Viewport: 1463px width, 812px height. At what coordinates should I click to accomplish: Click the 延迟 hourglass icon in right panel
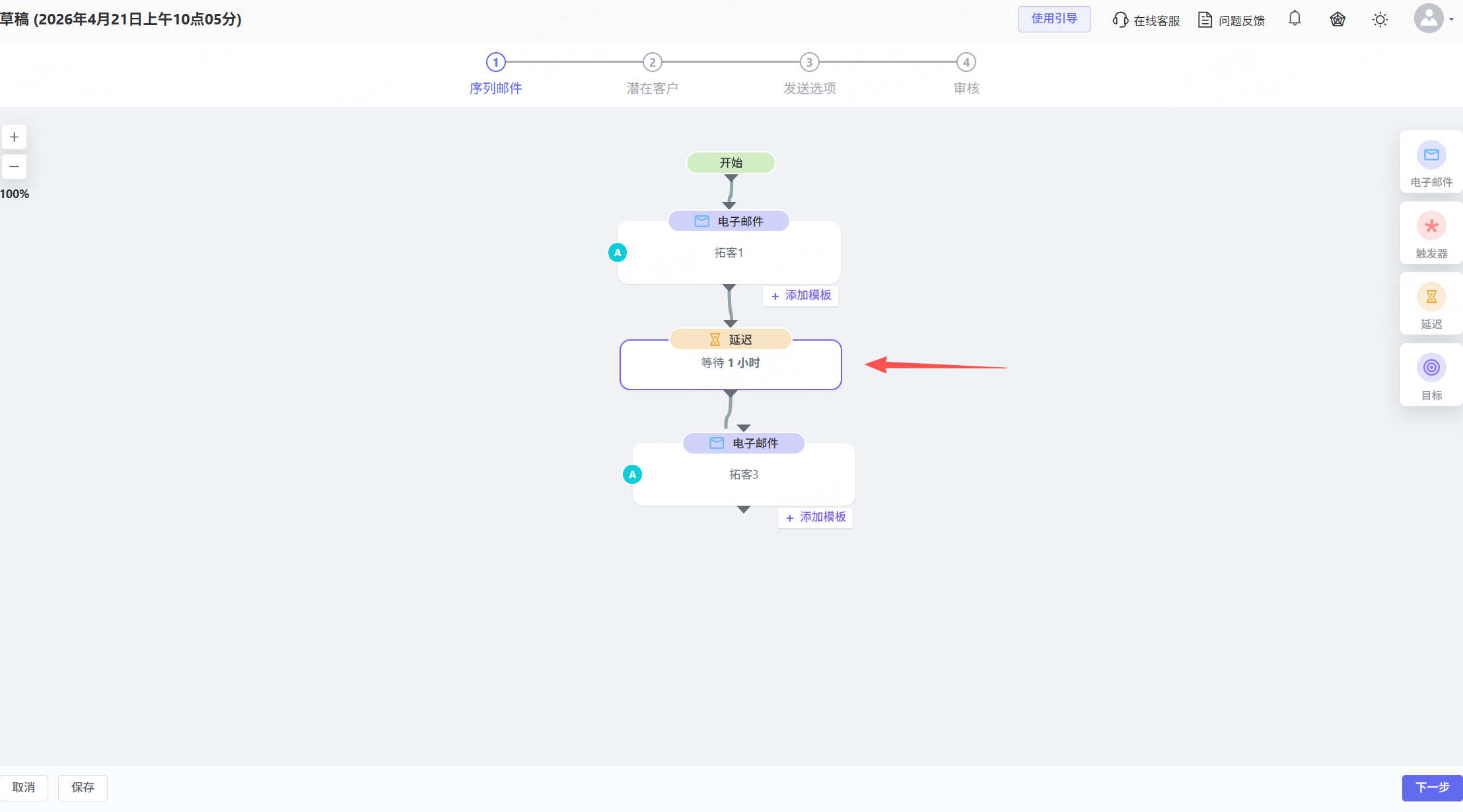click(x=1431, y=297)
